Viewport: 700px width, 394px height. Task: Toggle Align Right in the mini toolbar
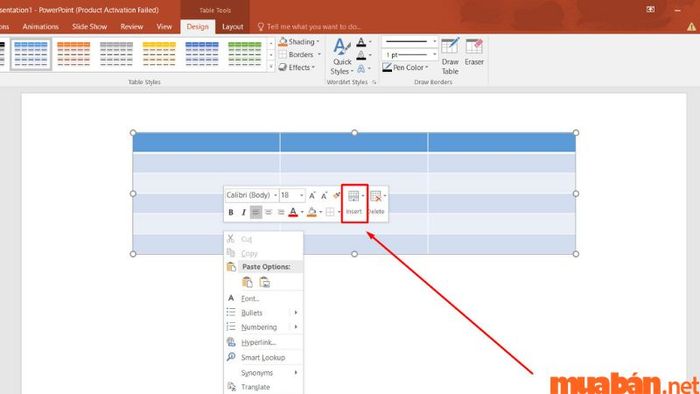(x=281, y=212)
